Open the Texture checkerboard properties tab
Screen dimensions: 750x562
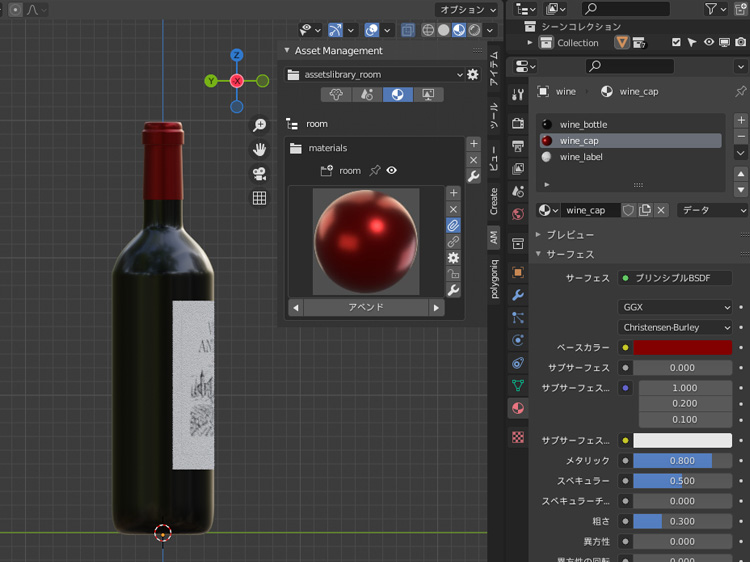518,437
